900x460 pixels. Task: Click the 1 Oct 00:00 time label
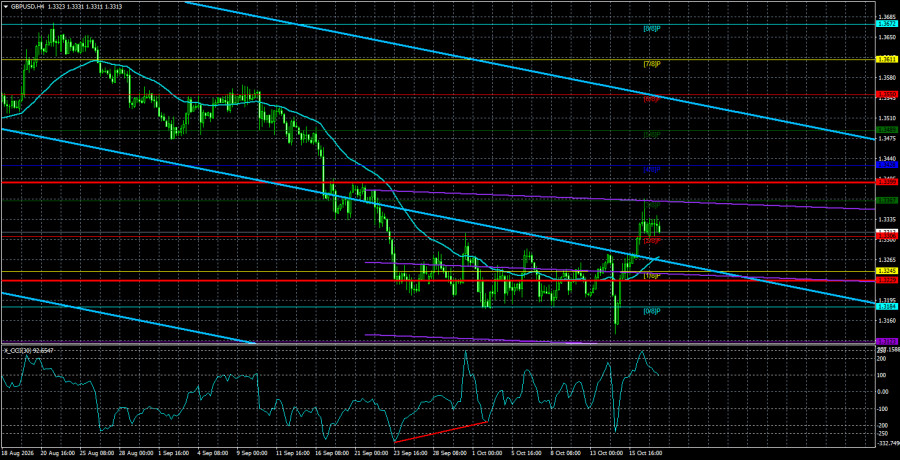(487, 453)
